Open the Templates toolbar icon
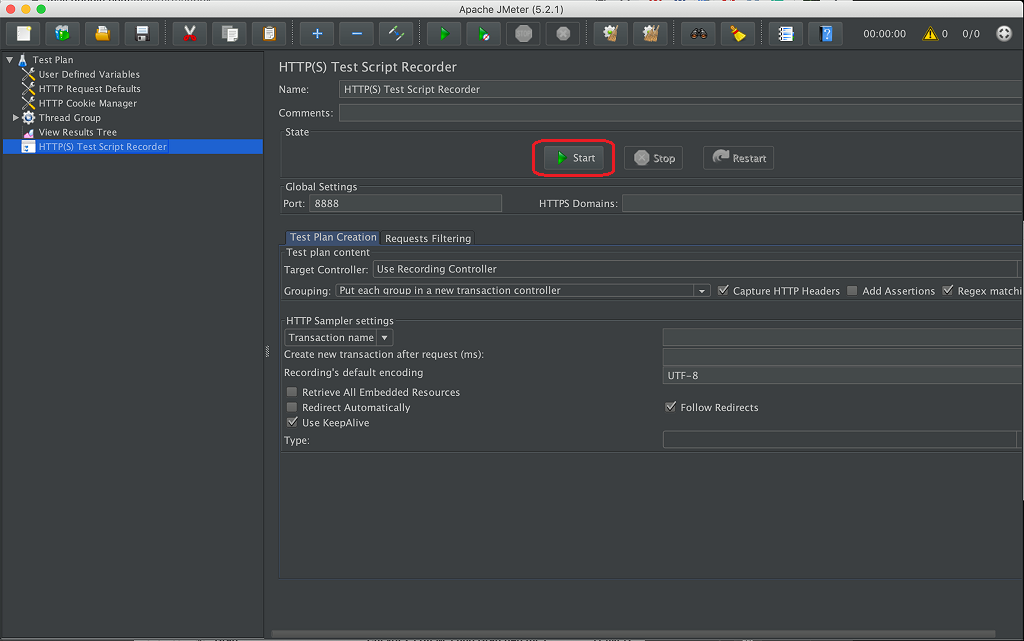 click(x=63, y=34)
